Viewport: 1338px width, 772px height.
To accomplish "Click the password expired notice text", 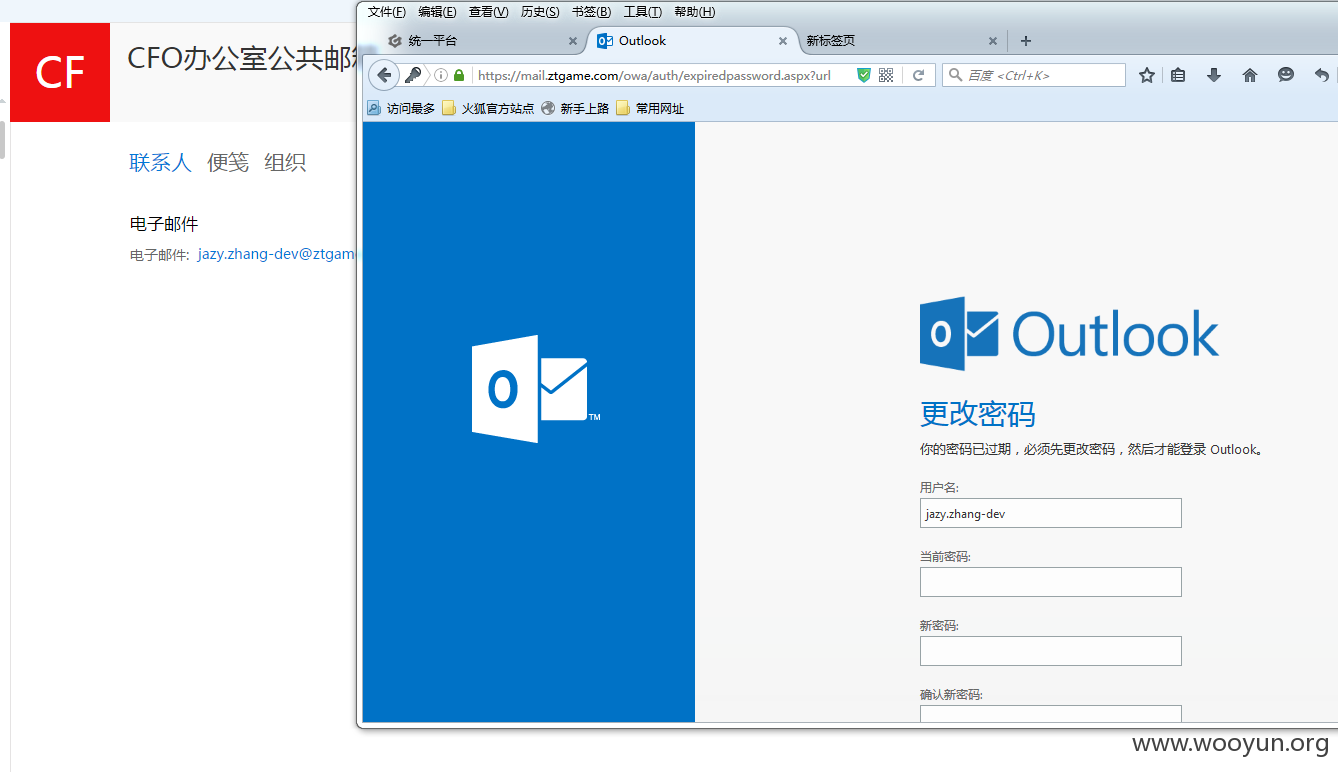I will 1091,450.
